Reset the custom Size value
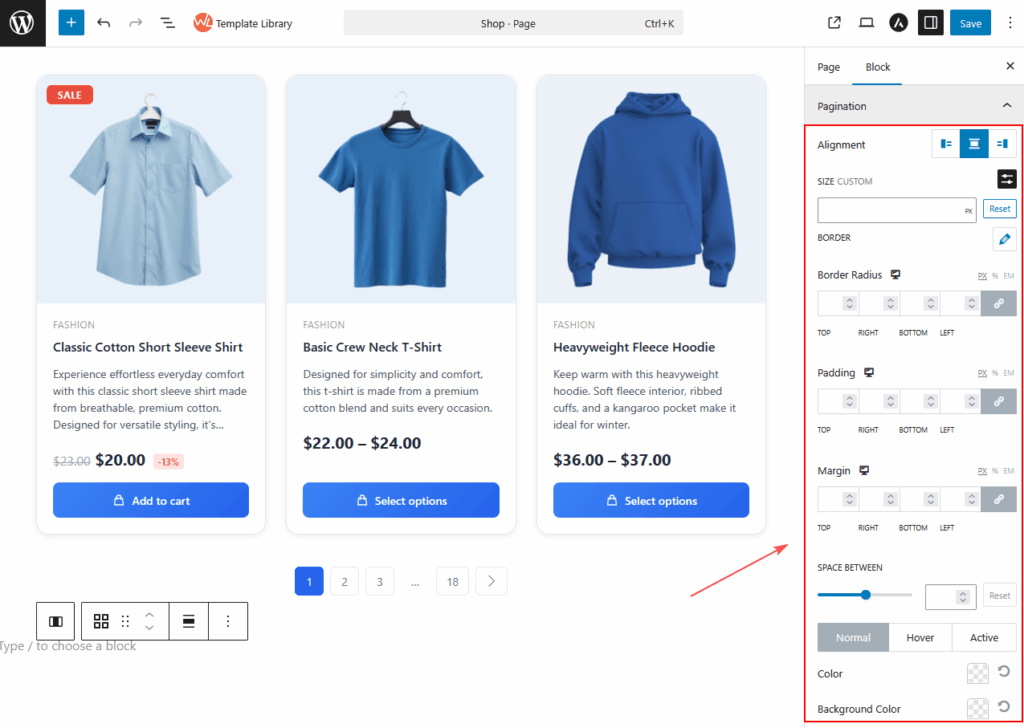1024x728 pixels. [999, 208]
